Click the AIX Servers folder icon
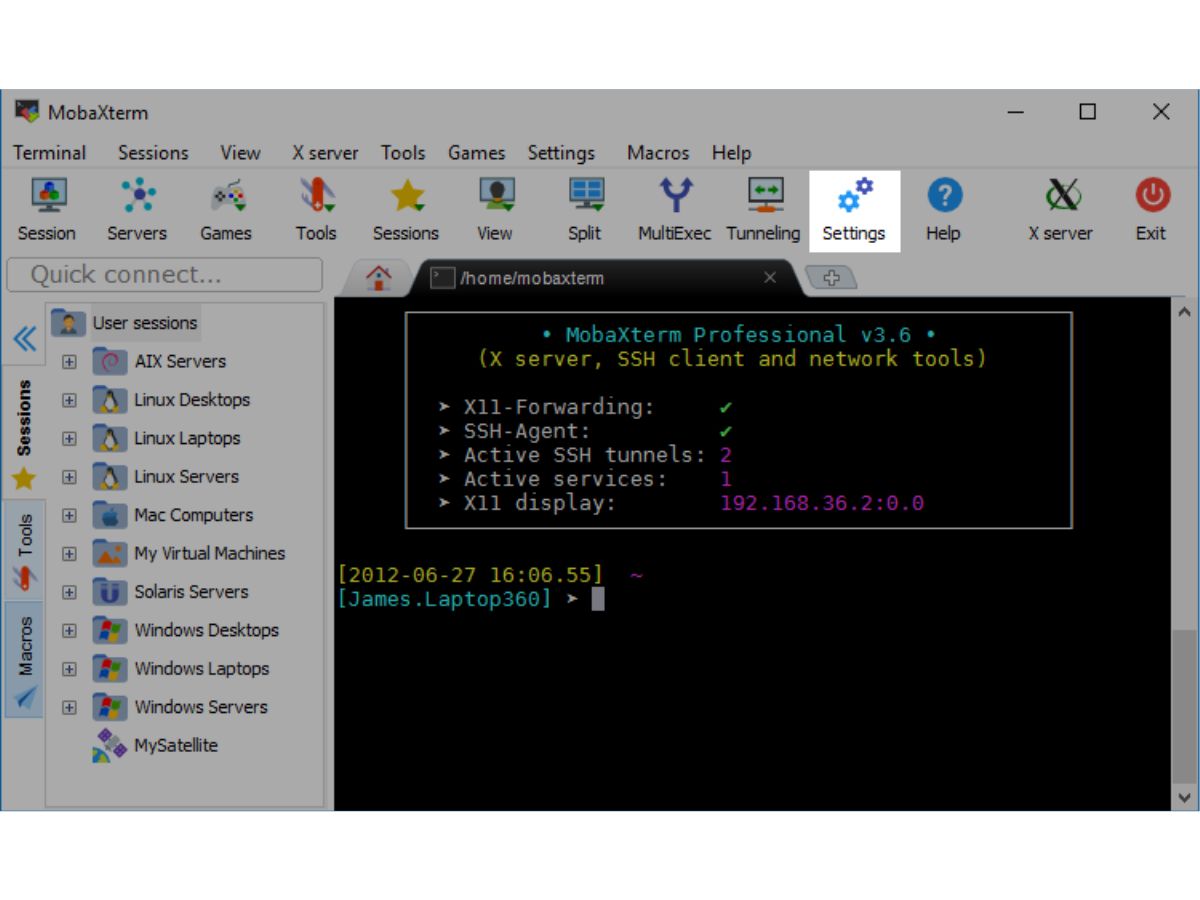This screenshot has height=900, width=1200. click(x=110, y=361)
